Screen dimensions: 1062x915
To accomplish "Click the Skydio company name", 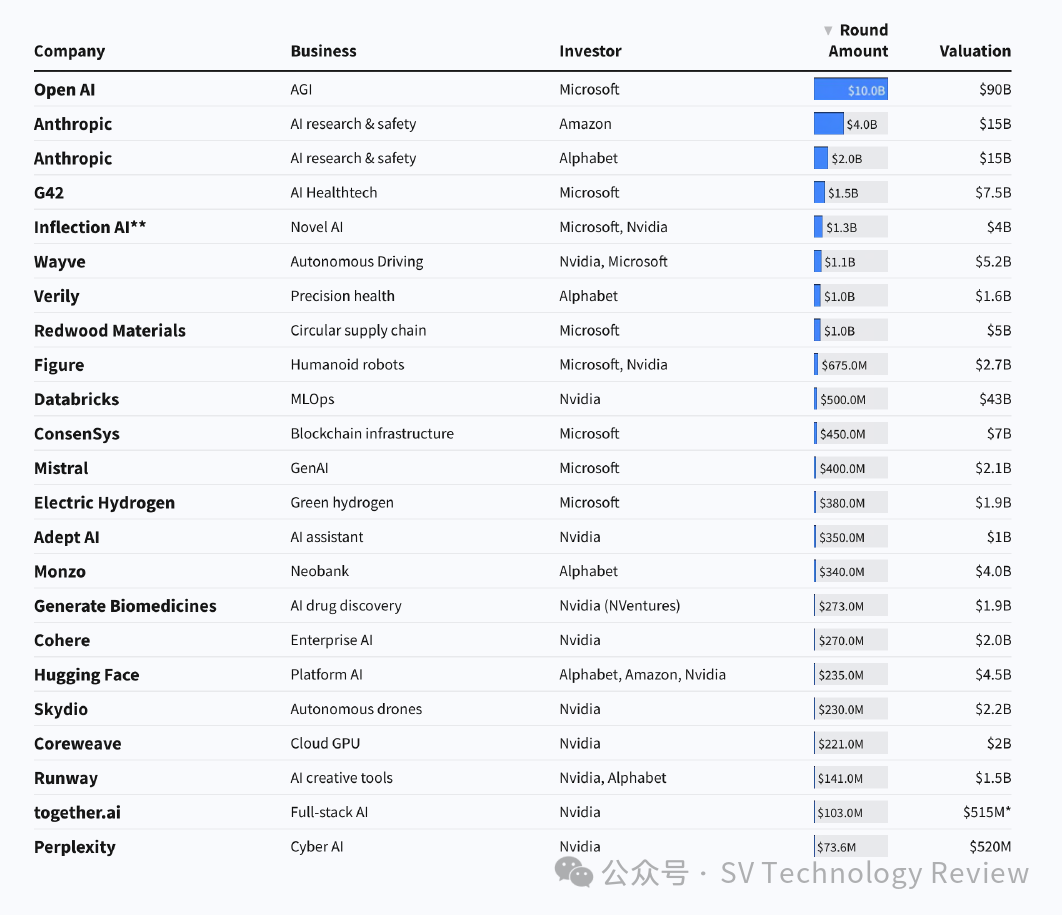I will (61, 710).
